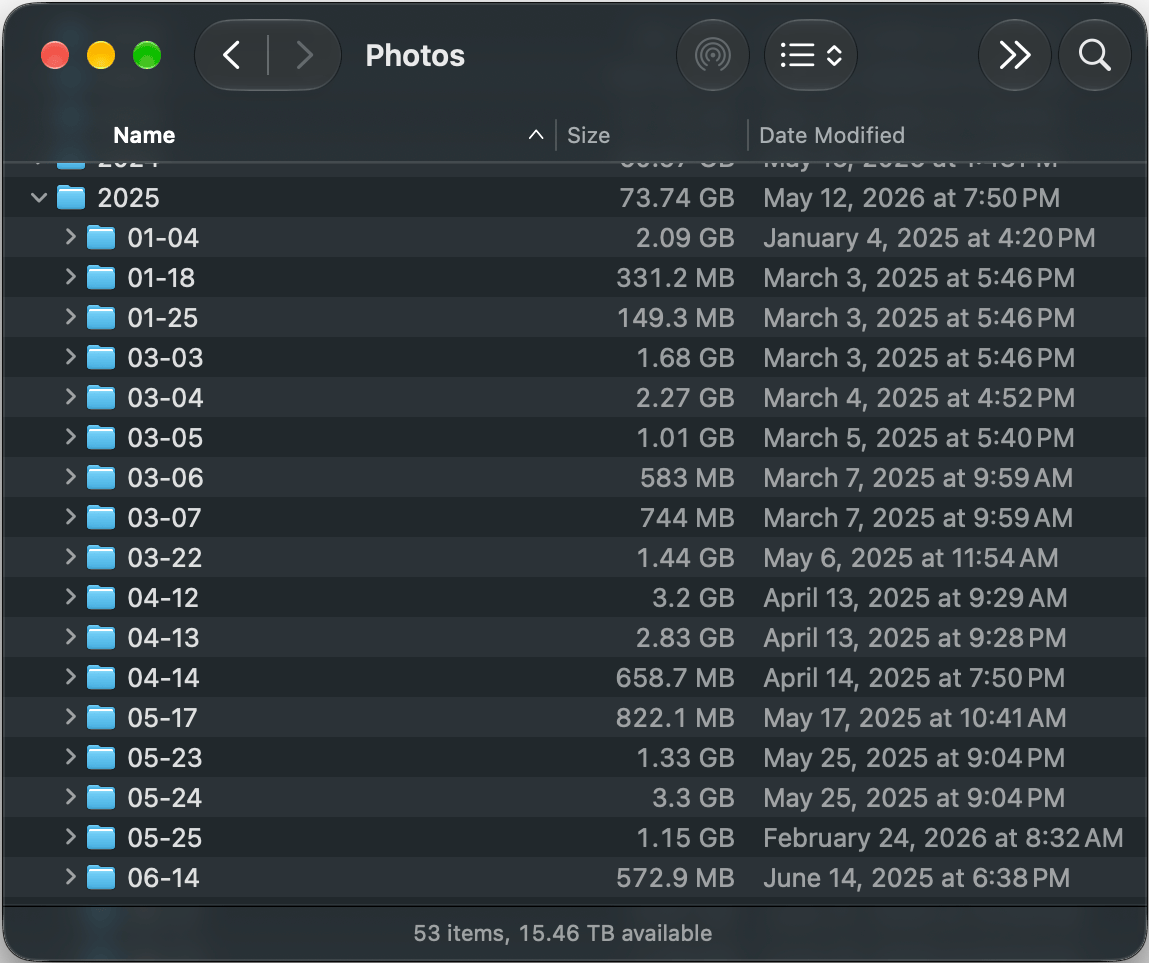1149x963 pixels.
Task: Collapse the 2025 folder
Action: pos(39,197)
